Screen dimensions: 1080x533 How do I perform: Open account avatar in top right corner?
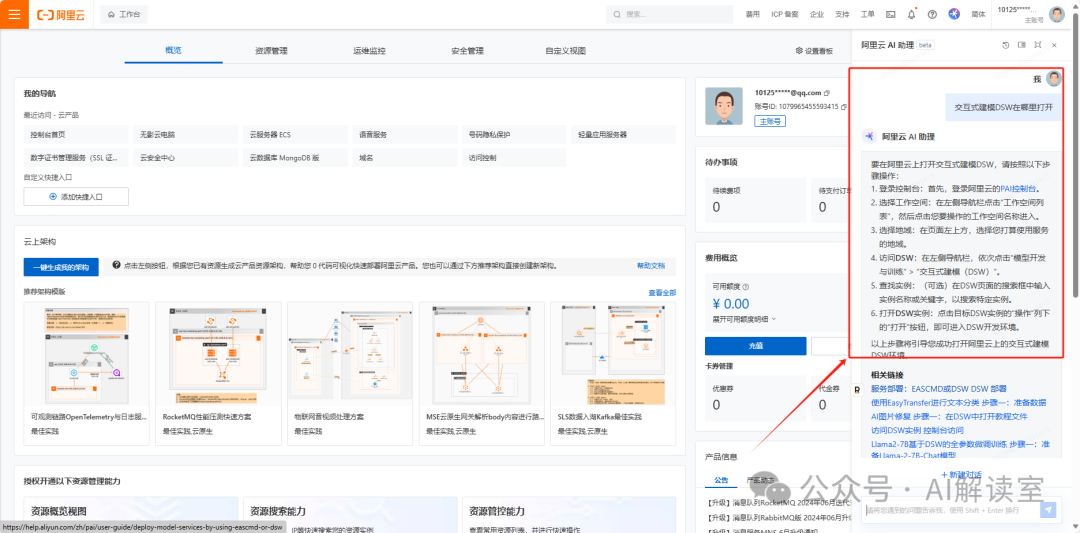click(x=1057, y=14)
